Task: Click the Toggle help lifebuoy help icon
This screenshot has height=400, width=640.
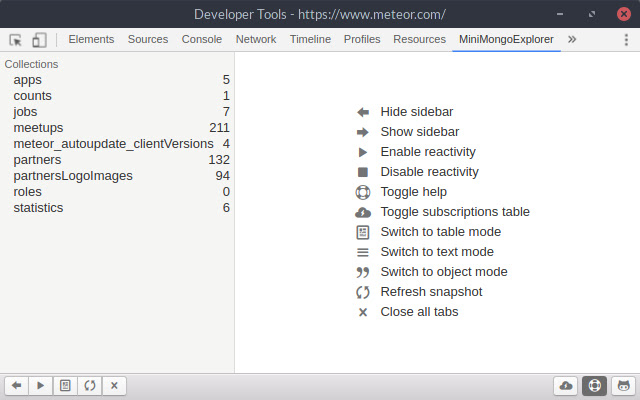Action: 363,192
